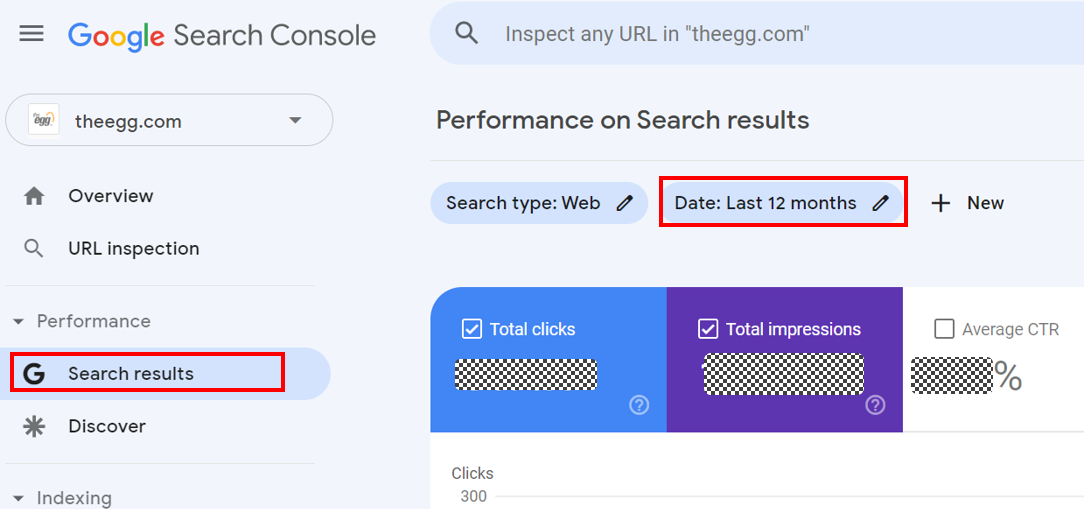Uncheck the Total impressions checkbox

point(708,329)
